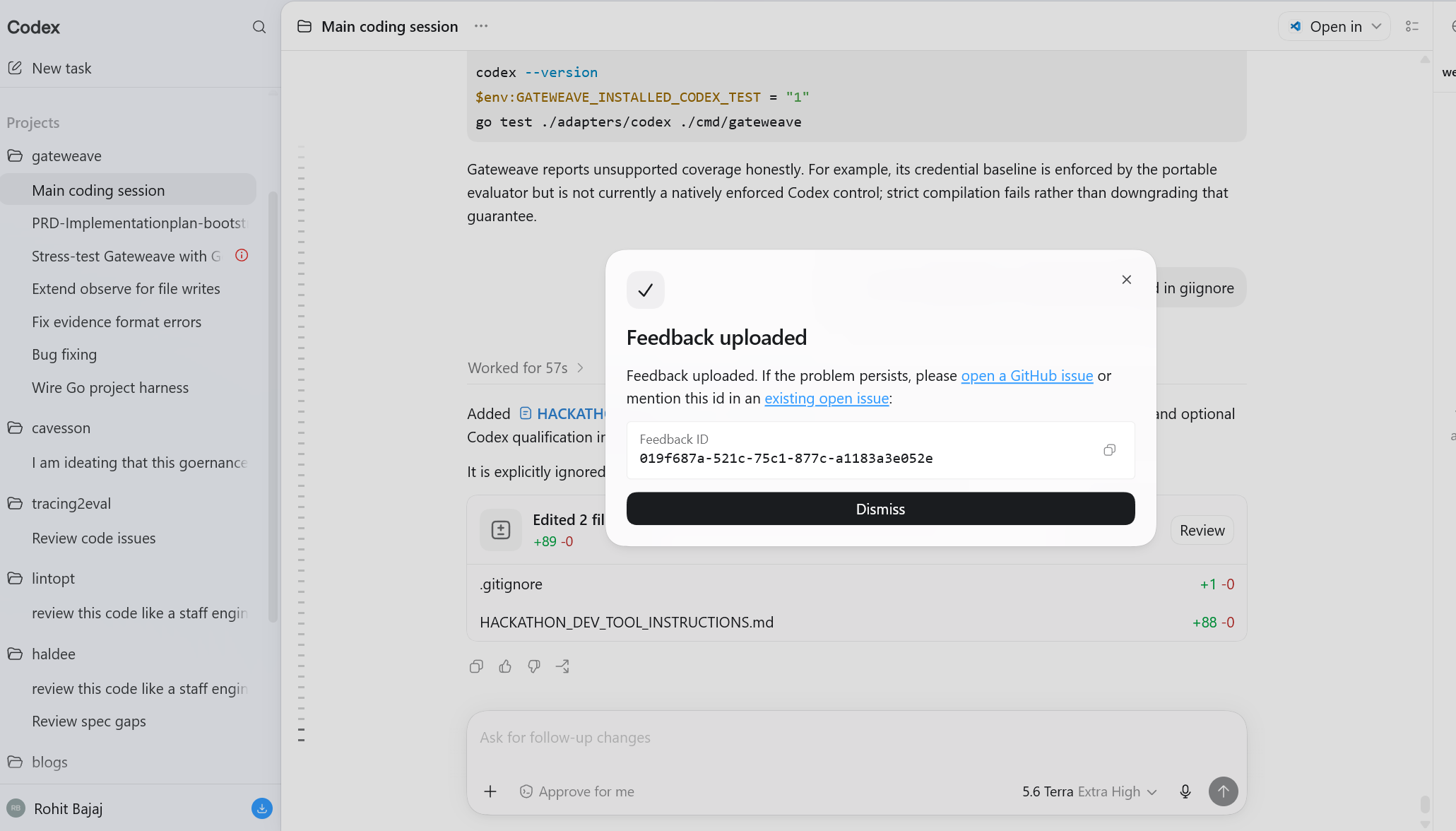Toggle Approve for me mode
The width and height of the screenshot is (1456, 831).
coord(576,791)
